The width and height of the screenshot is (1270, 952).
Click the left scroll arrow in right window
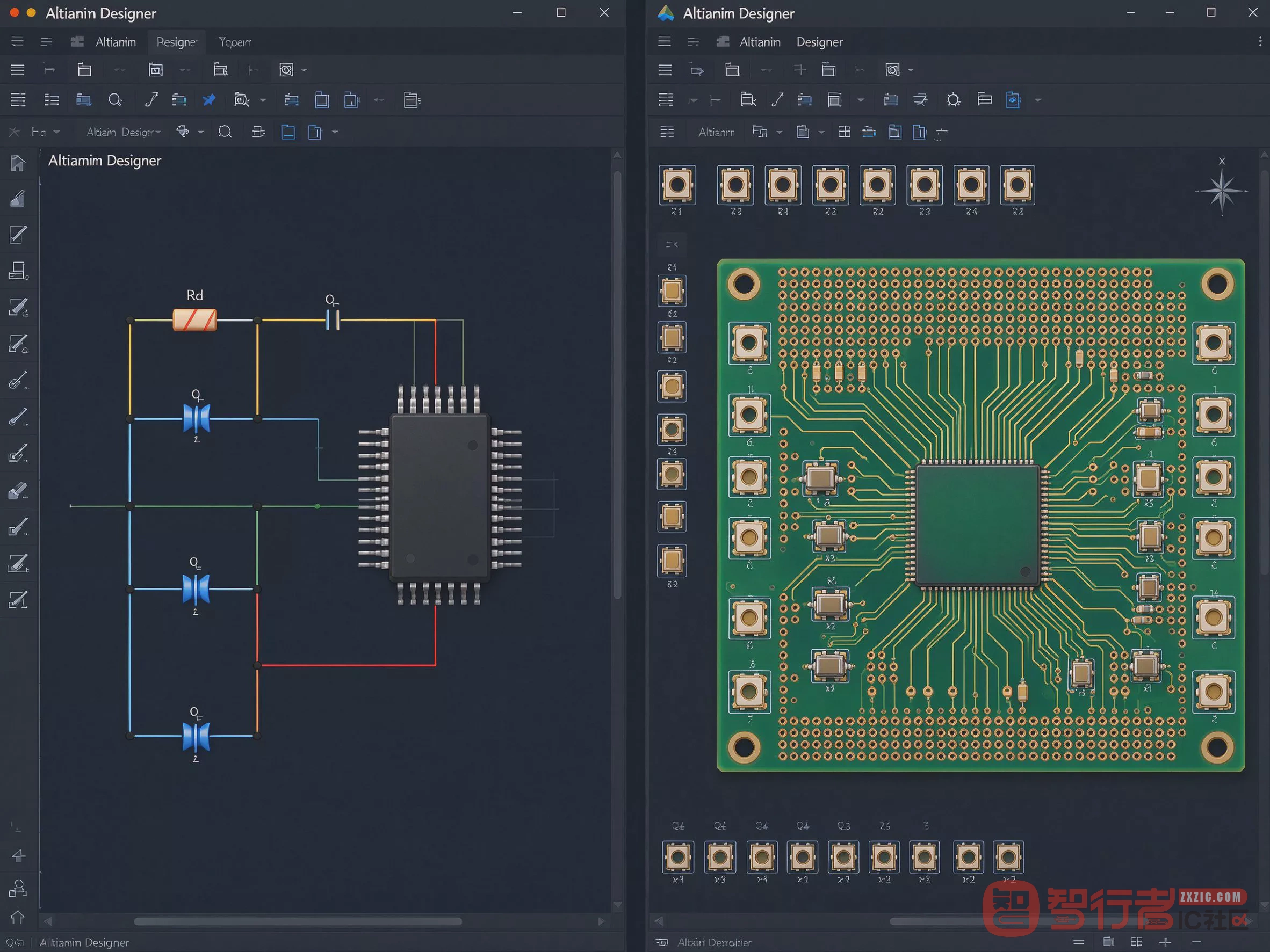pyautogui.click(x=659, y=921)
